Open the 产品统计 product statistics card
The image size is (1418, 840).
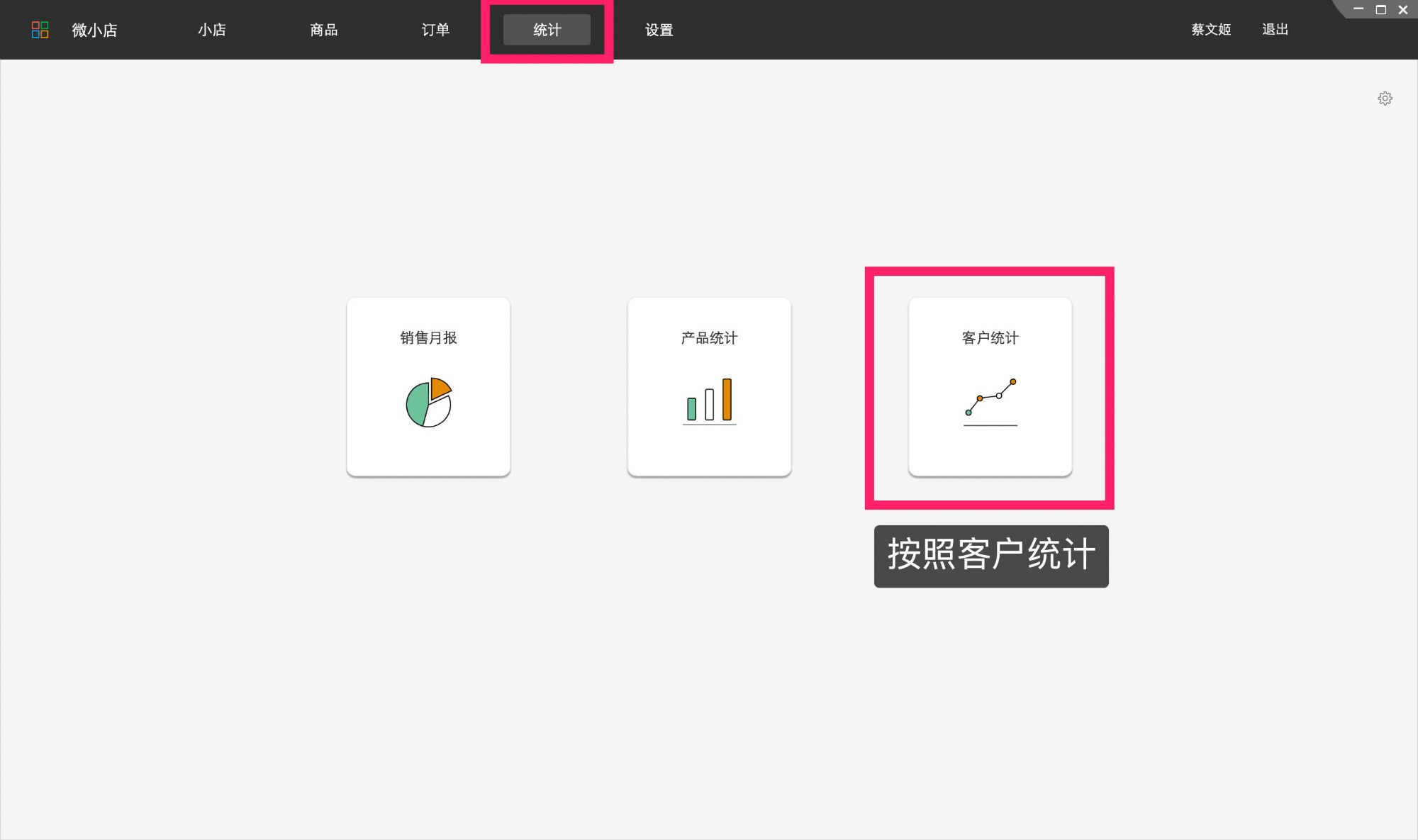pyautogui.click(x=708, y=386)
